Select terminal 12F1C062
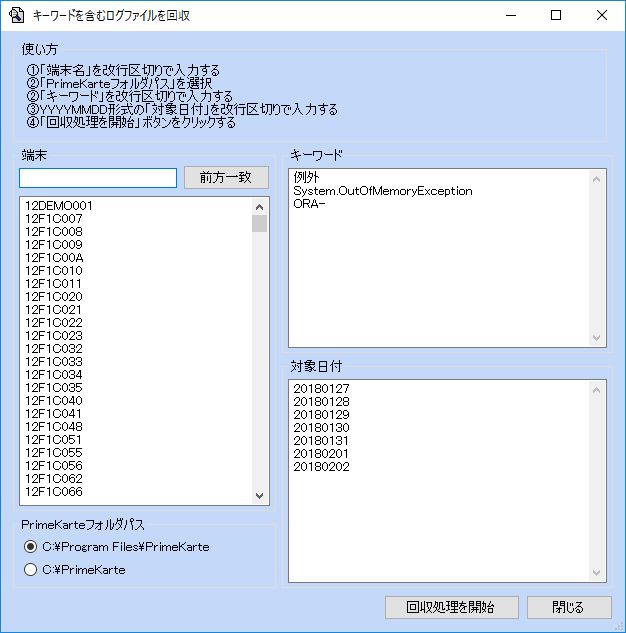 pos(54,478)
